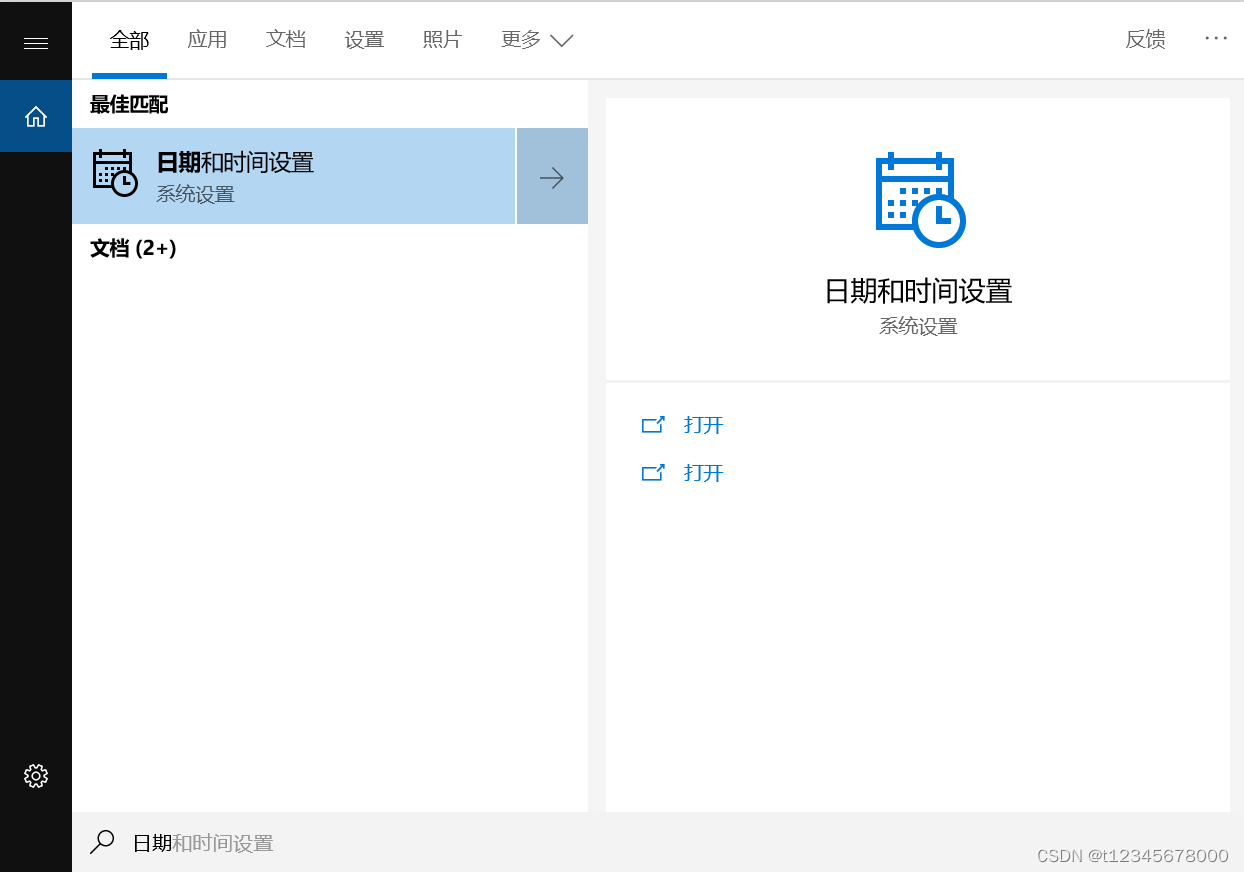Click inside the search input field
Viewport: 1244px width, 872px height.
point(300,842)
